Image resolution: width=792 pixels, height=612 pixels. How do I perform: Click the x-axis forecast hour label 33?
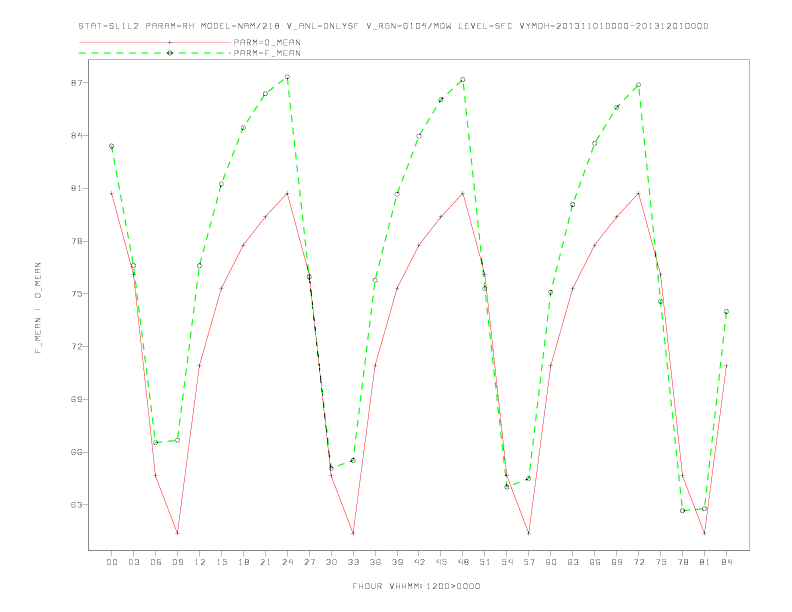point(353,562)
